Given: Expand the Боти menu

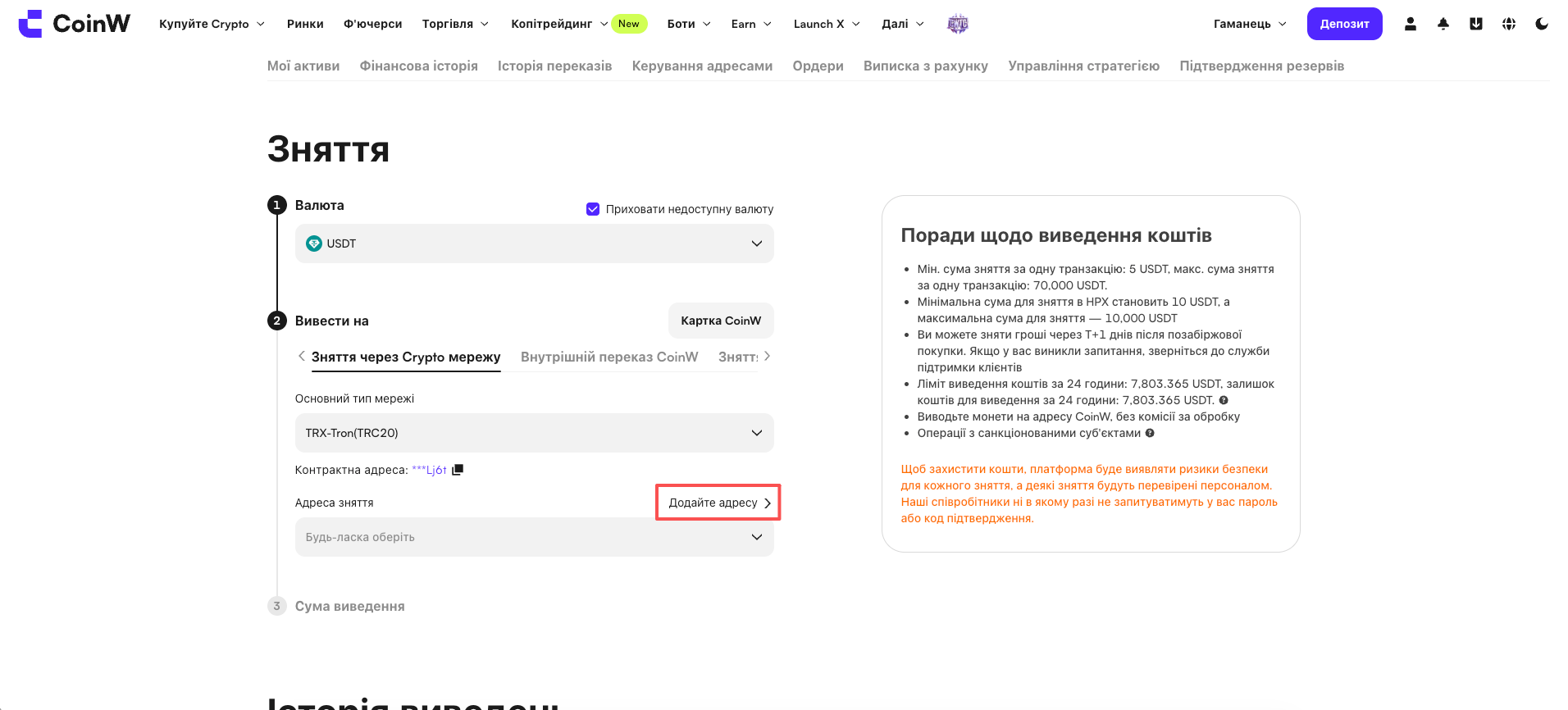Looking at the screenshot, I should click(x=689, y=24).
